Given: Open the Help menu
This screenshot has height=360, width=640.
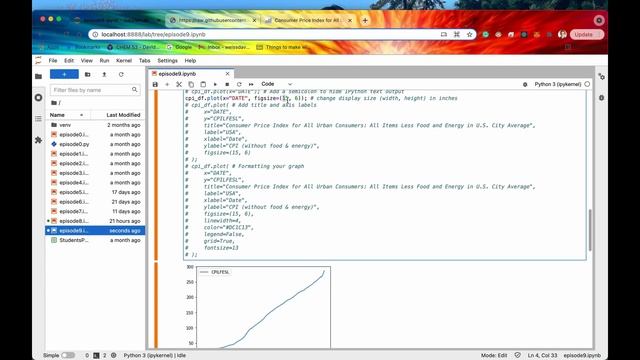Looking at the screenshot, I should [x=190, y=60].
